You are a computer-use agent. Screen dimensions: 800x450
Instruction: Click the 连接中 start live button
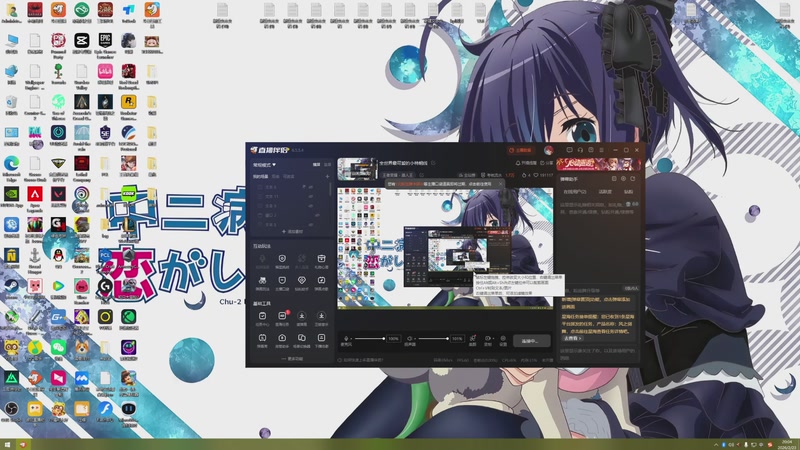coord(530,341)
